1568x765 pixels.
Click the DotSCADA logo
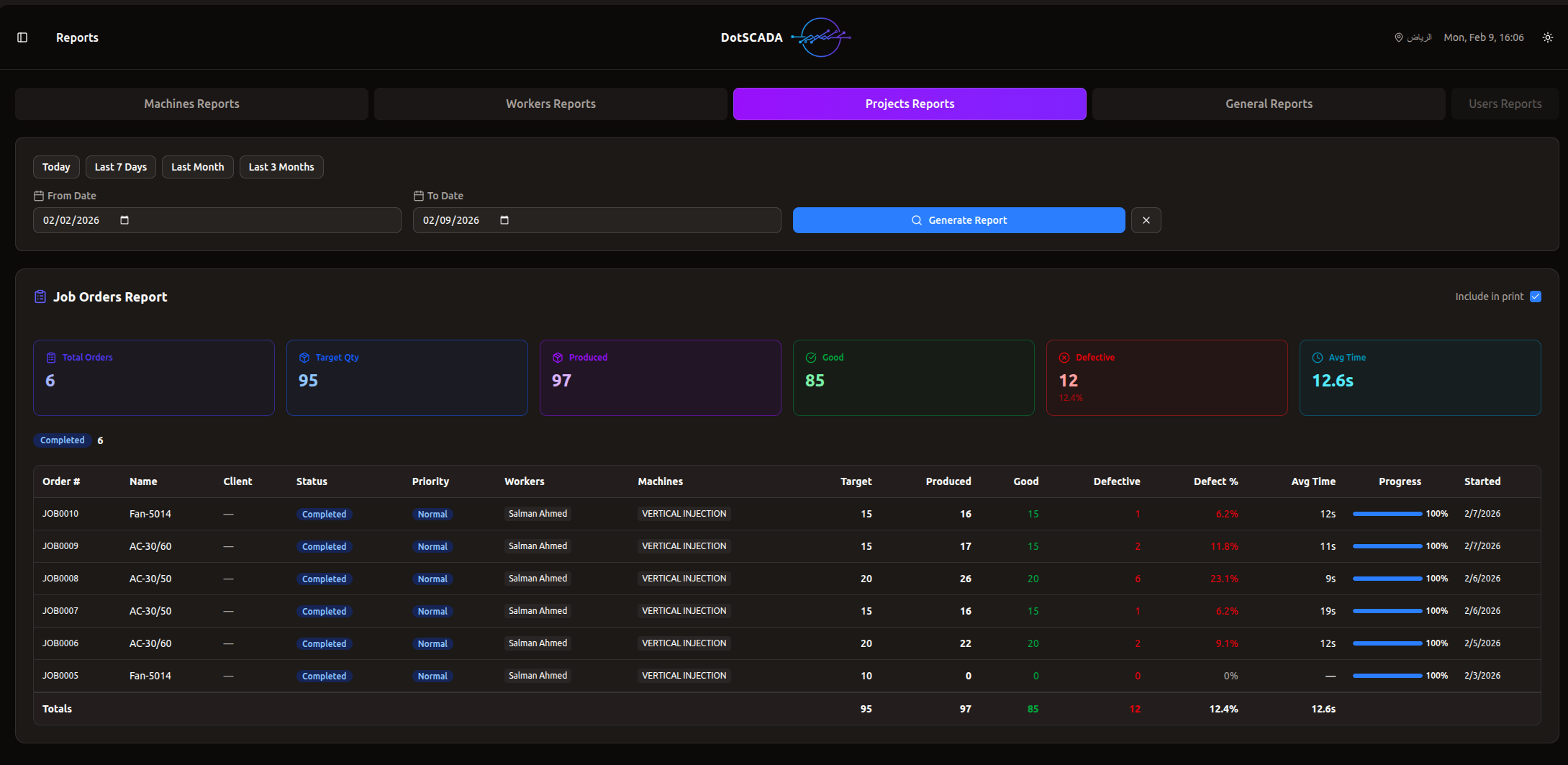point(821,37)
